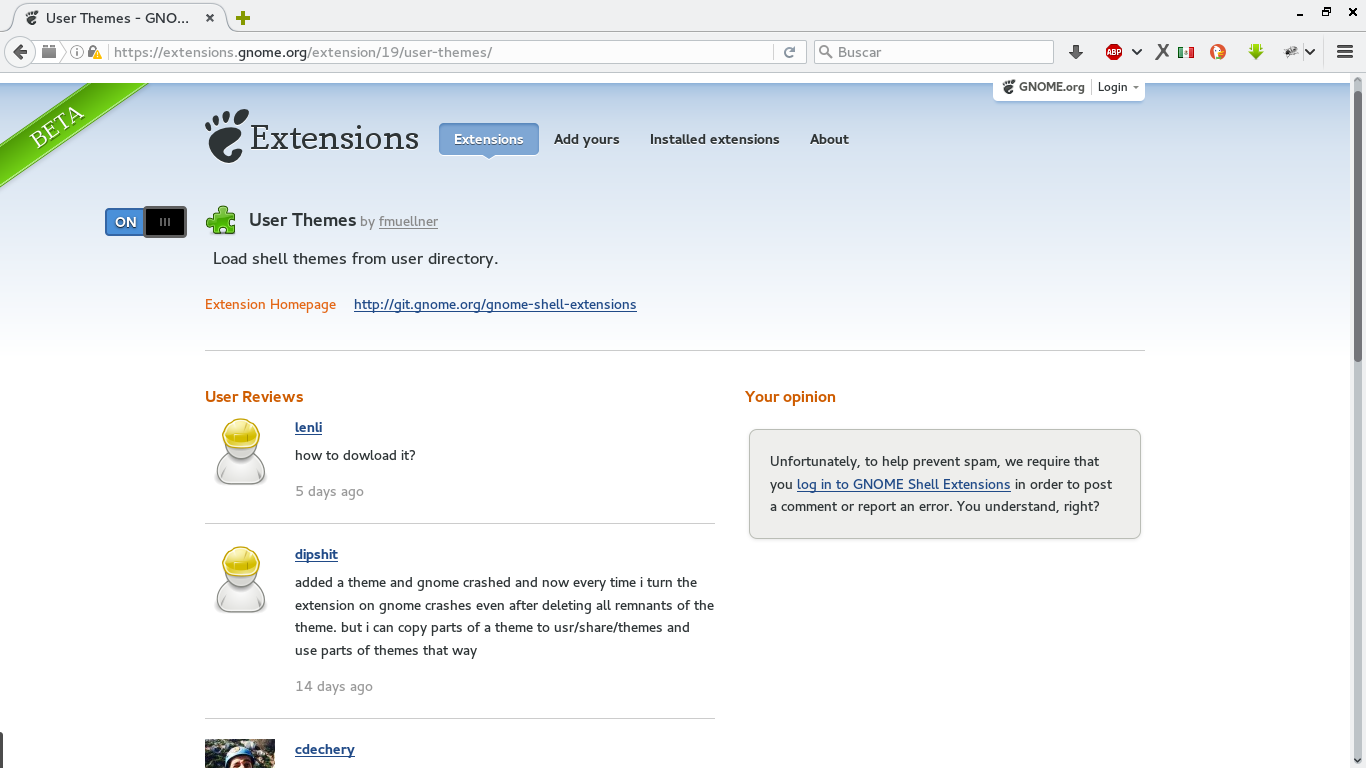1366x768 pixels.
Task: Reload the page with the refresh icon
Action: pyautogui.click(x=789, y=52)
